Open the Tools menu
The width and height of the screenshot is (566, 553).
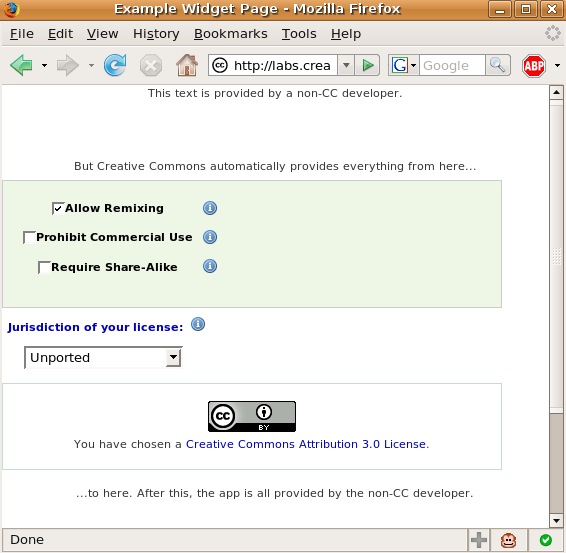[x=299, y=34]
